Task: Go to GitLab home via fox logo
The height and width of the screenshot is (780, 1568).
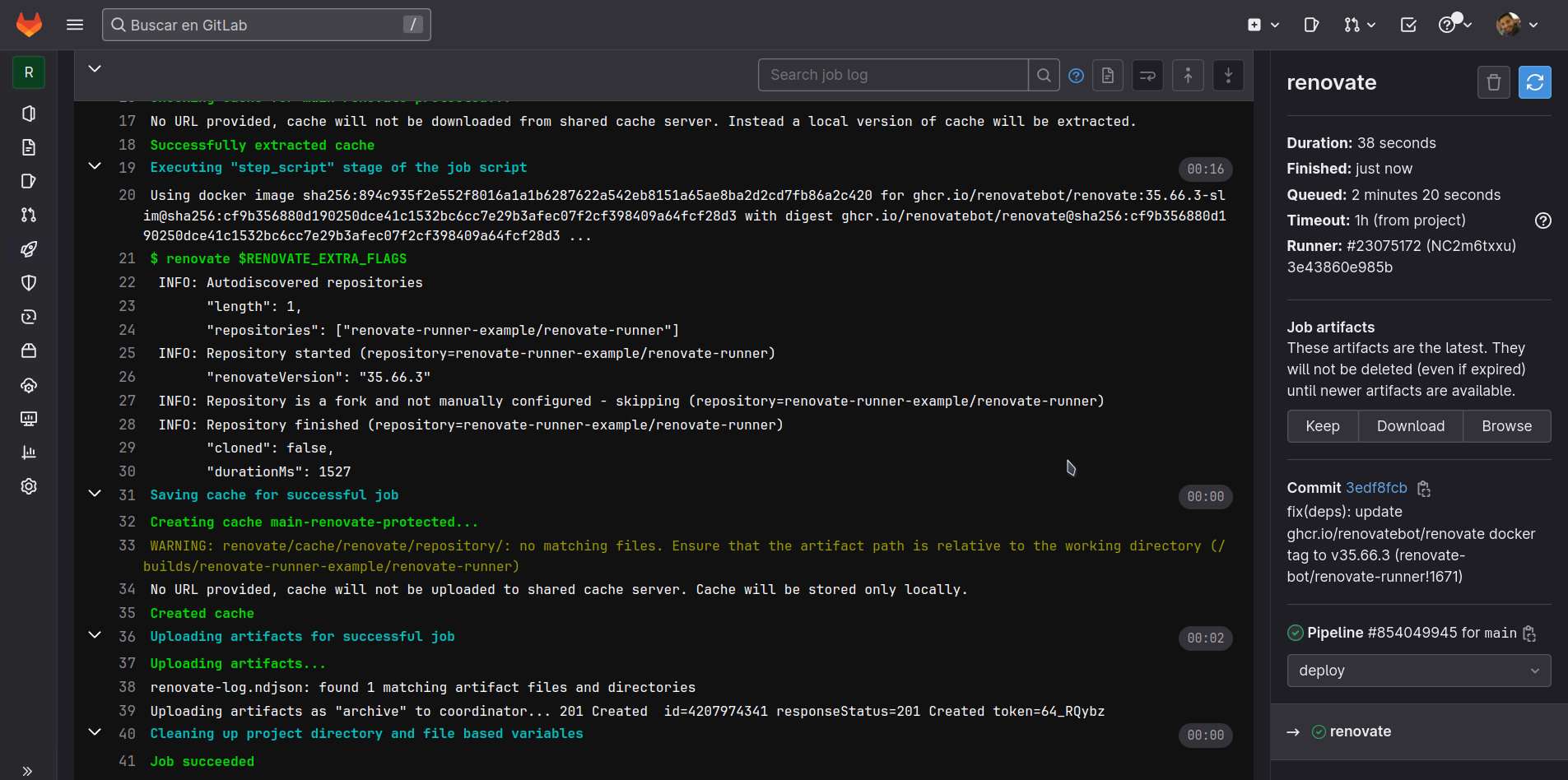Action: pyautogui.click(x=29, y=25)
